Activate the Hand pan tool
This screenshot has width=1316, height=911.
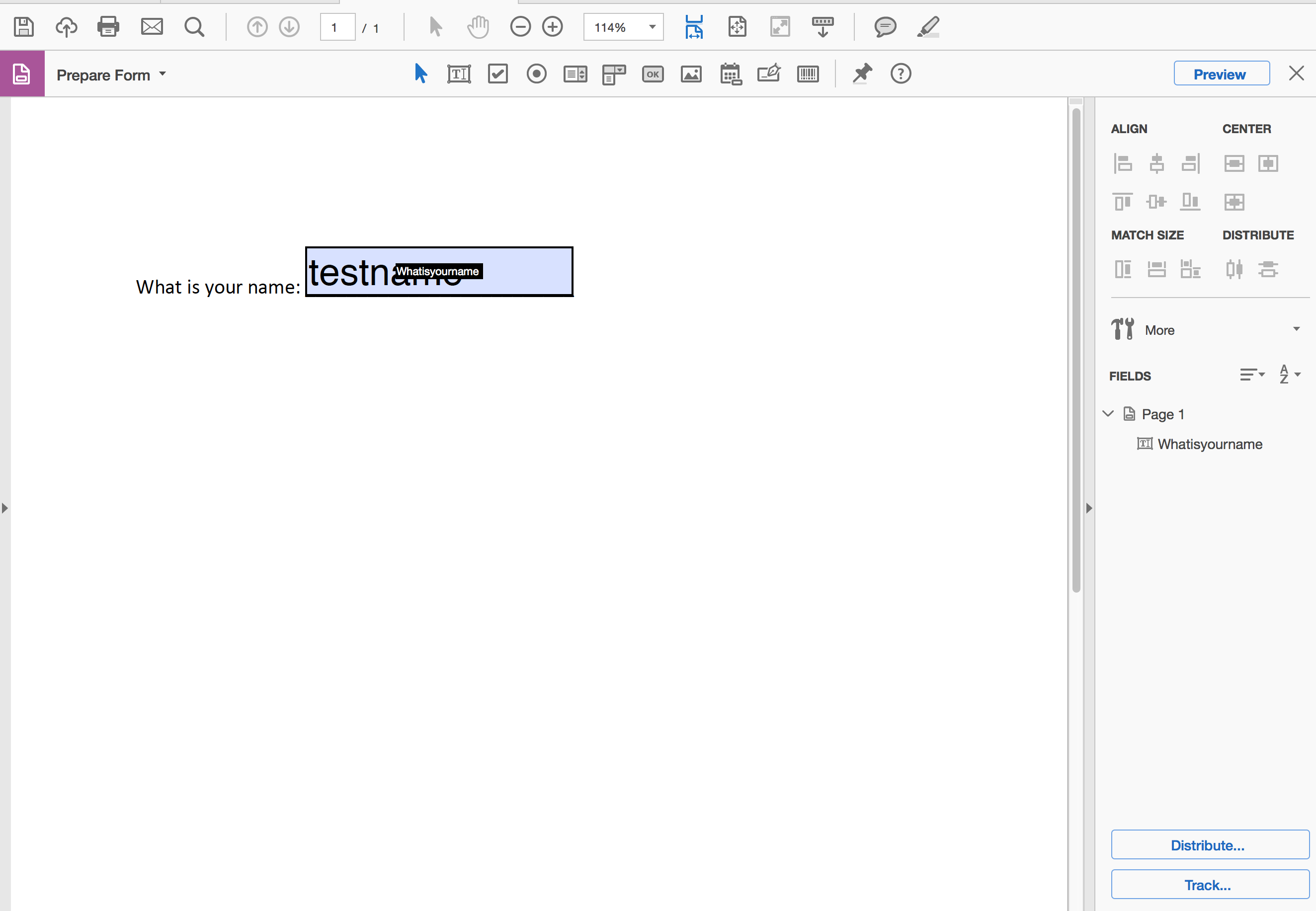pos(478,27)
